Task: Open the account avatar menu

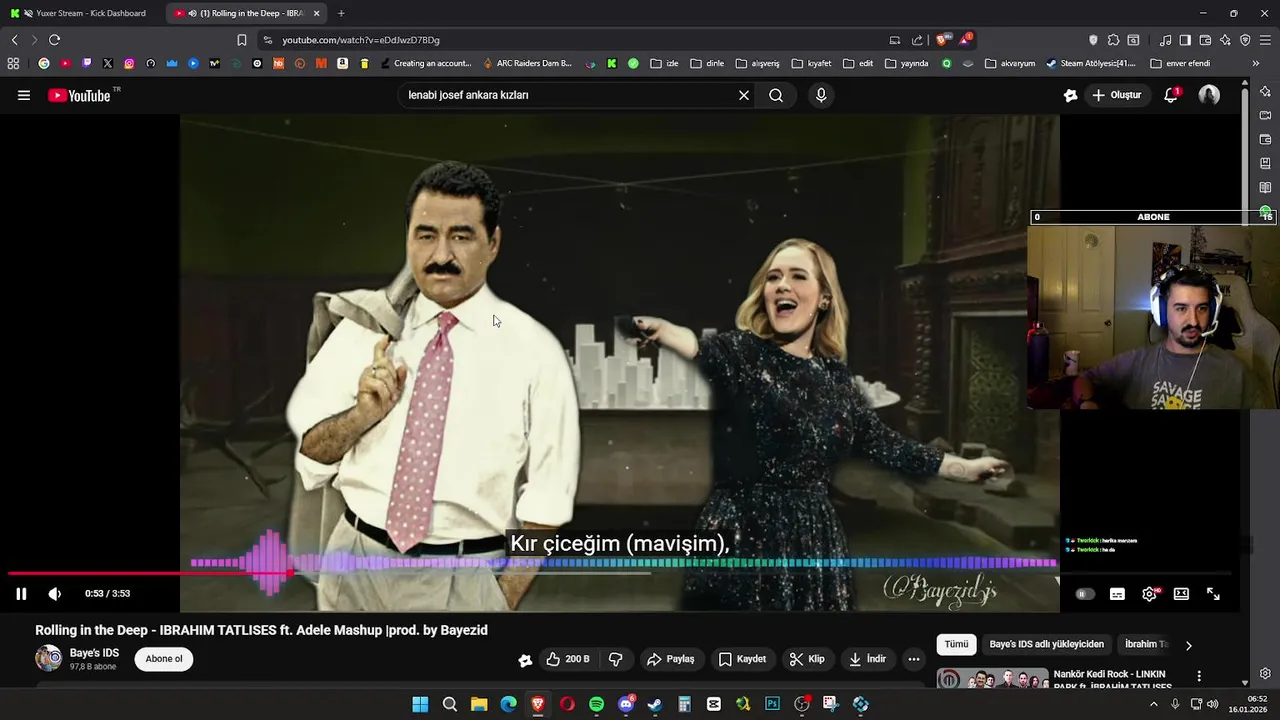Action: 1209,95
